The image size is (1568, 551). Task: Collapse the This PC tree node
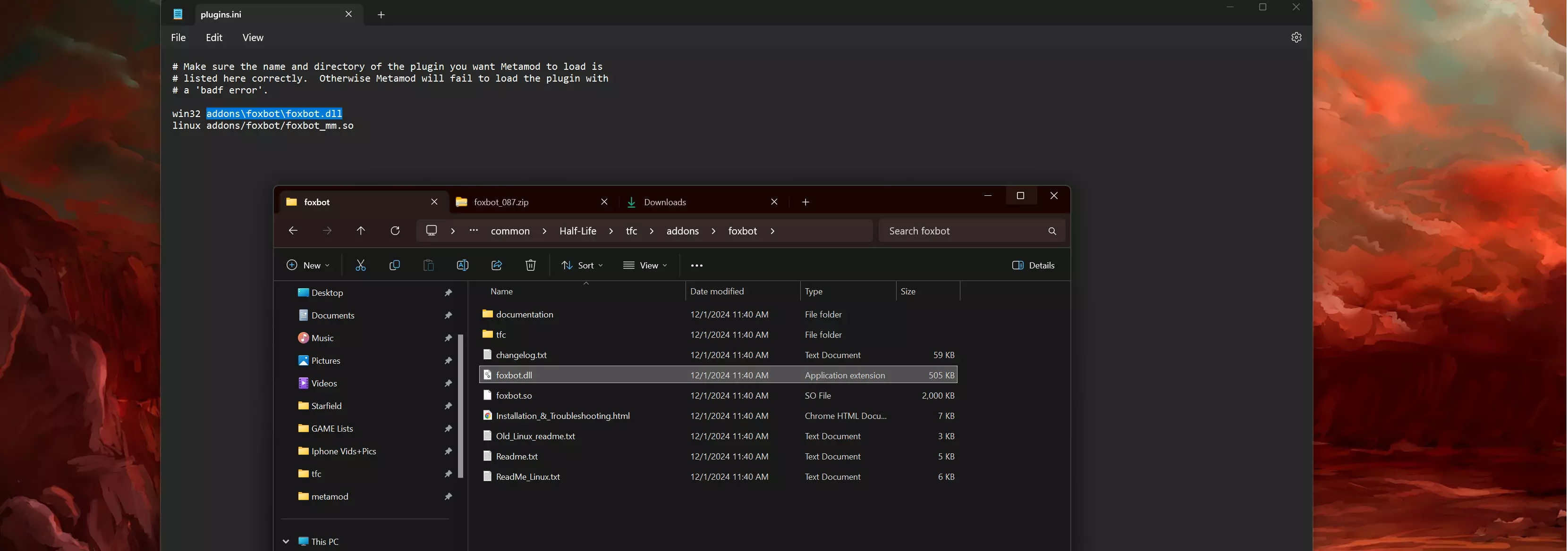click(x=286, y=541)
